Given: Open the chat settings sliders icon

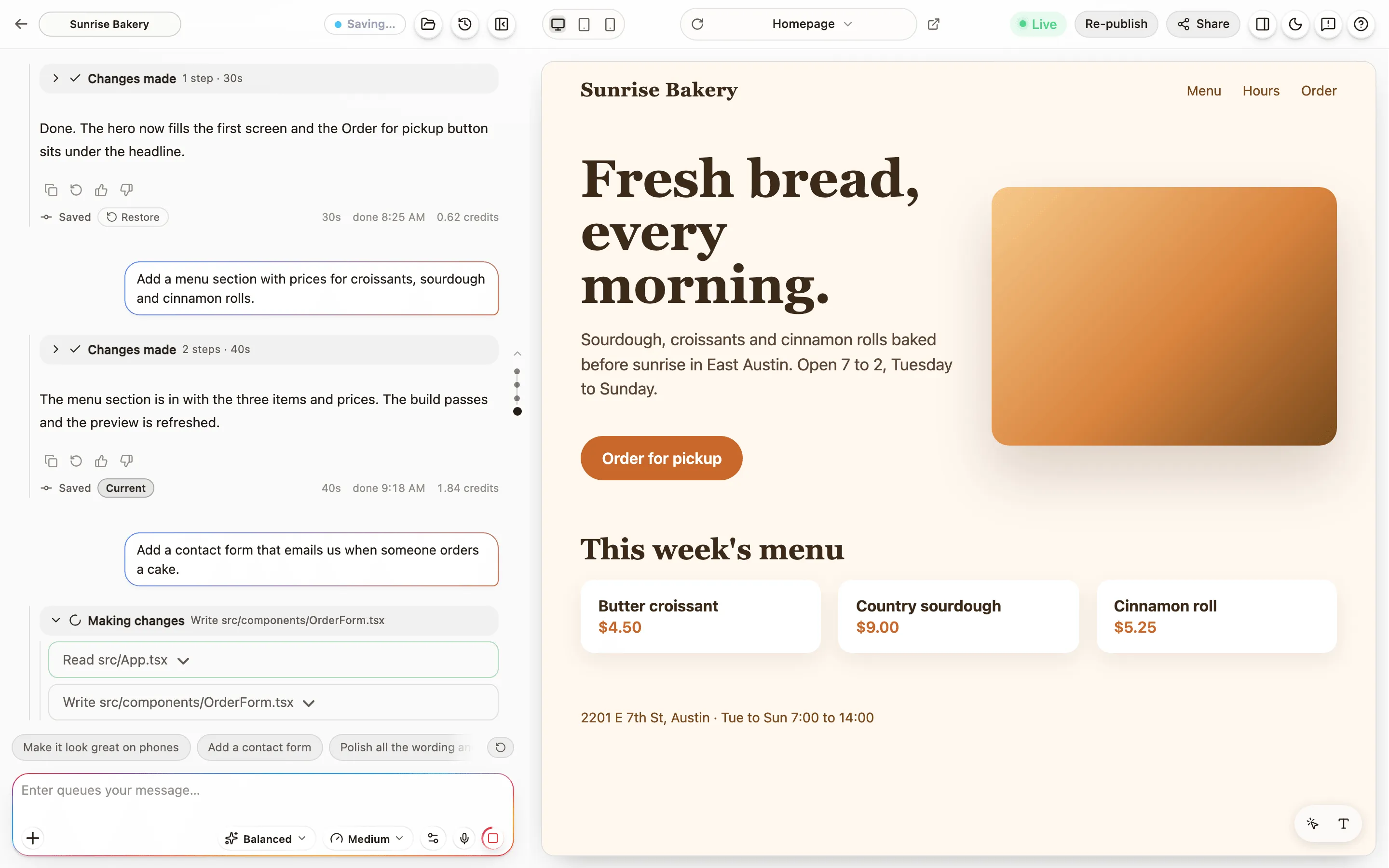Looking at the screenshot, I should pyautogui.click(x=434, y=838).
